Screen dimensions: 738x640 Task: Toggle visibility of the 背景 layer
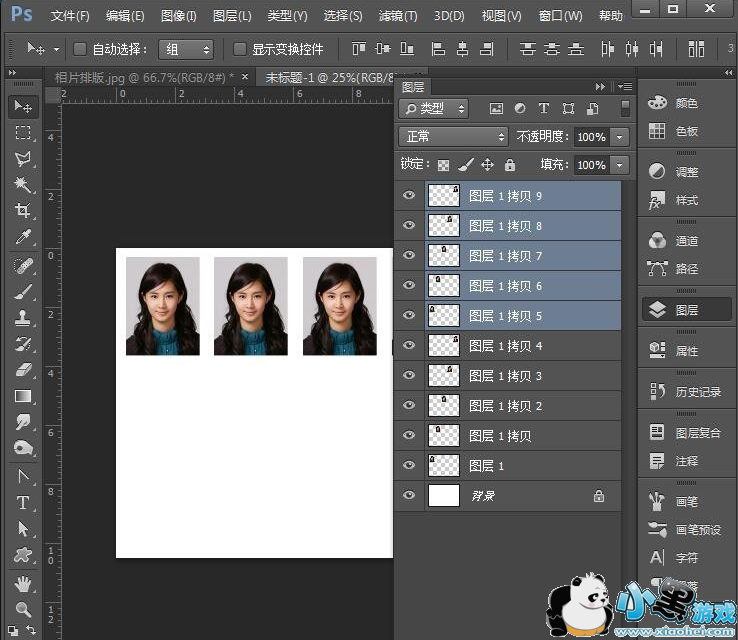coord(408,496)
